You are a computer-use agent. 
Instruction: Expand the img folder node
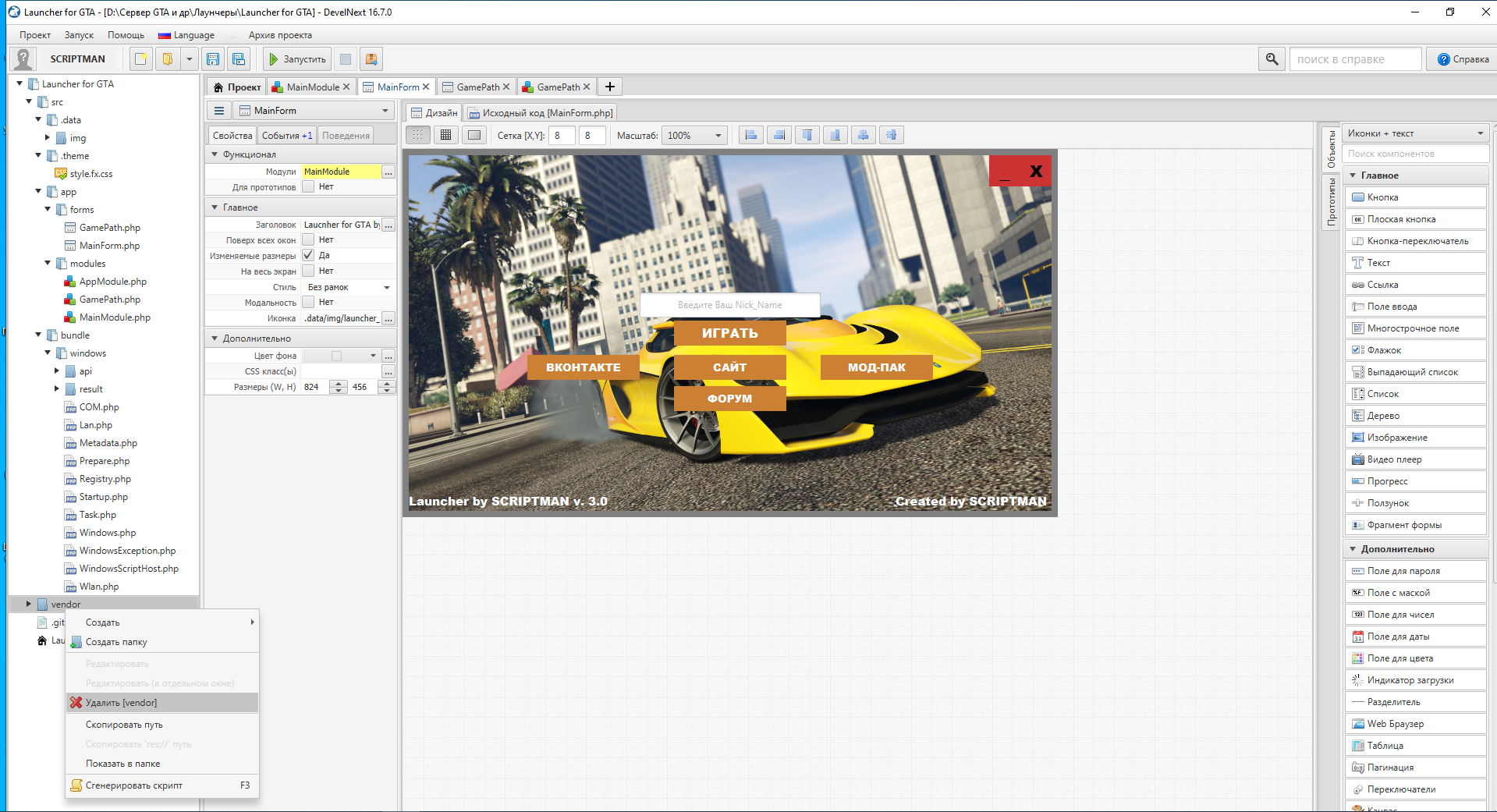(48, 137)
